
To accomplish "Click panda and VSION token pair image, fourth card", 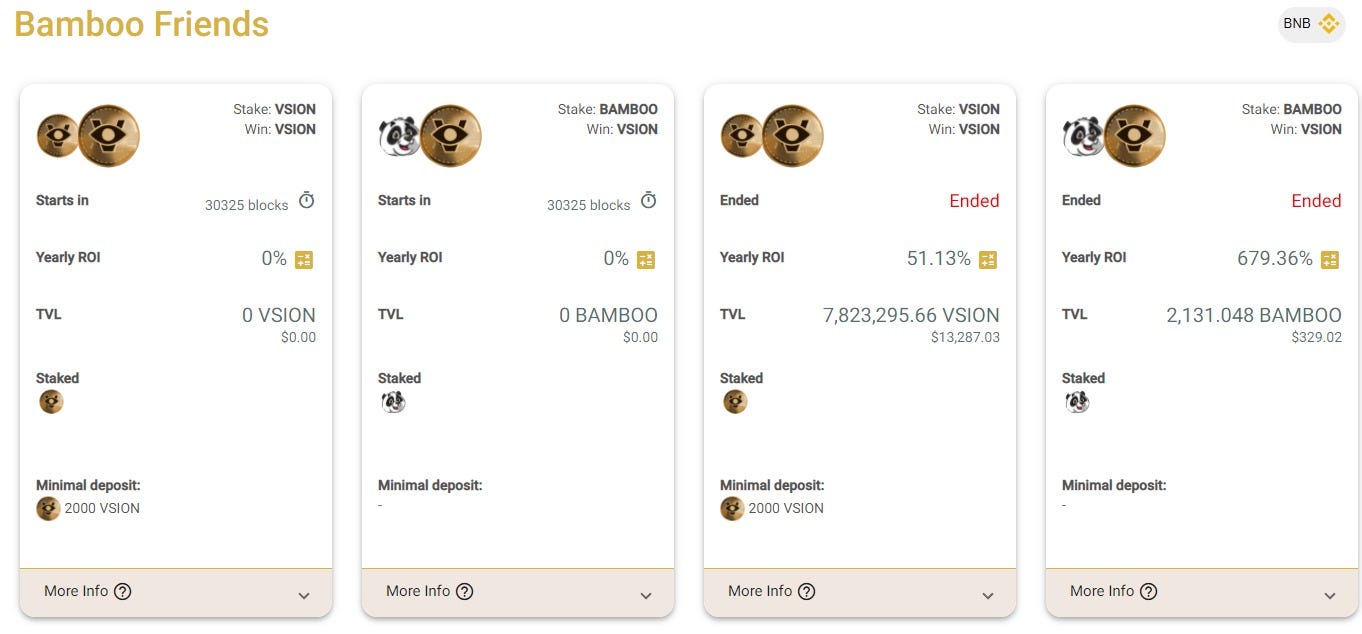I will point(1114,136).
